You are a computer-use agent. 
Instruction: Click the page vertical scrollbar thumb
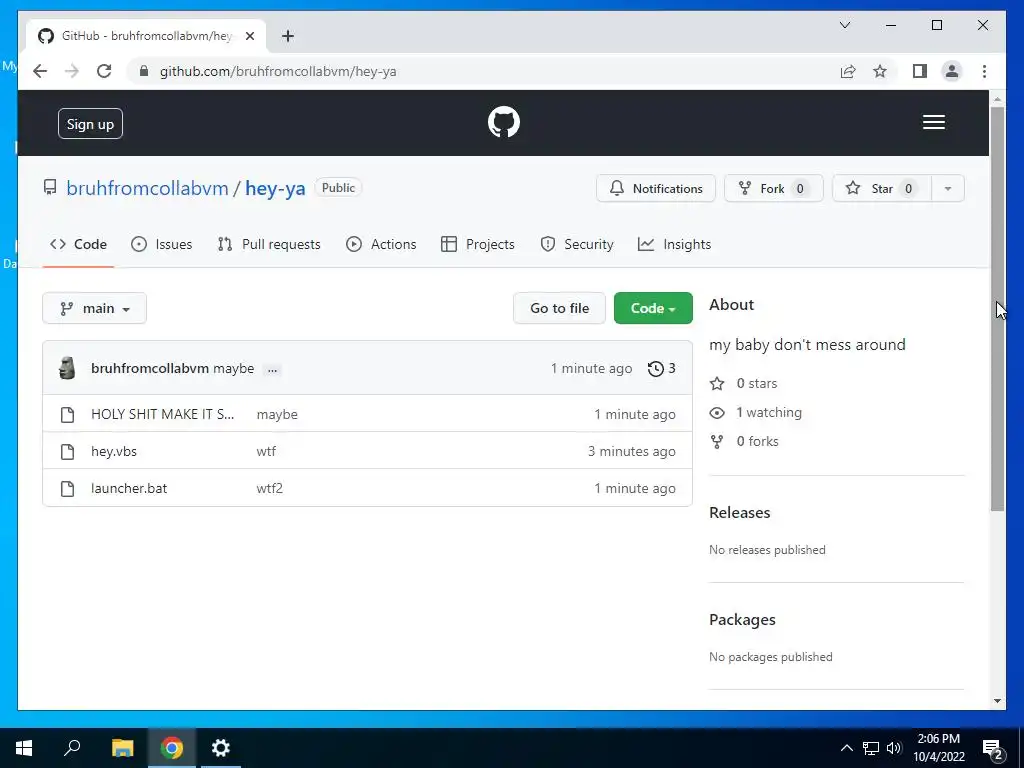tap(997, 308)
